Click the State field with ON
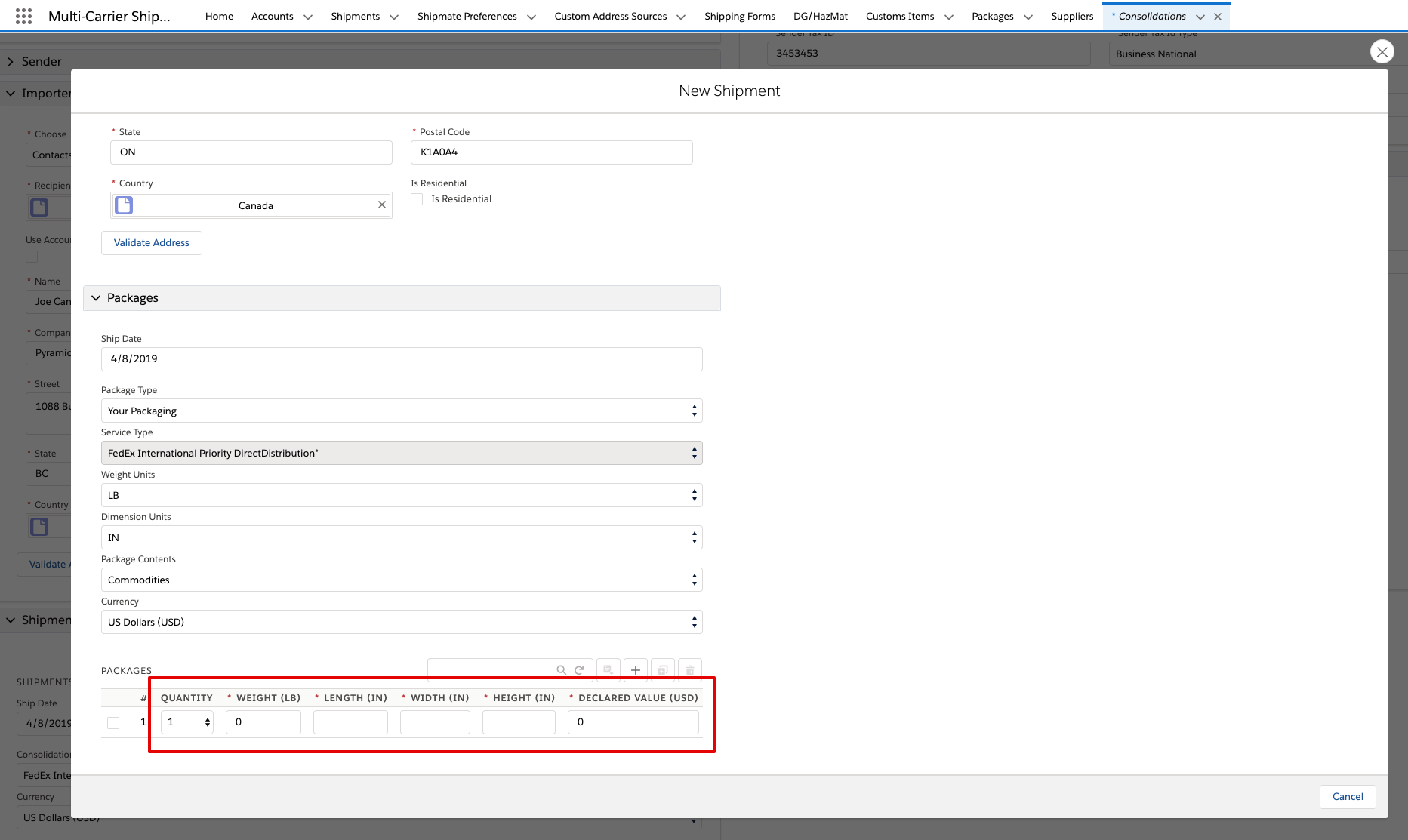 (251, 152)
